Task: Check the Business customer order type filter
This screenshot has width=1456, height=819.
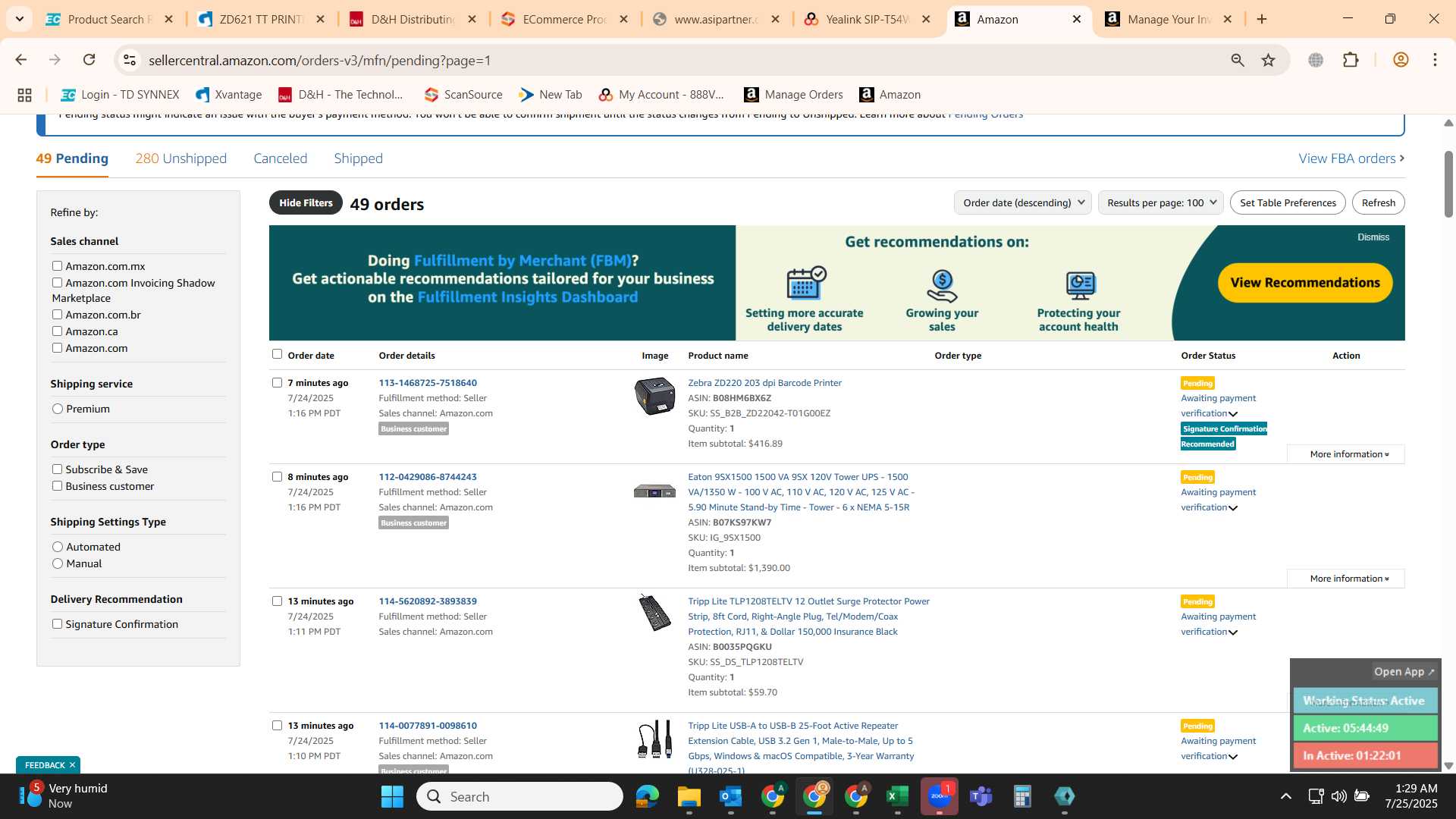Action: (57, 486)
